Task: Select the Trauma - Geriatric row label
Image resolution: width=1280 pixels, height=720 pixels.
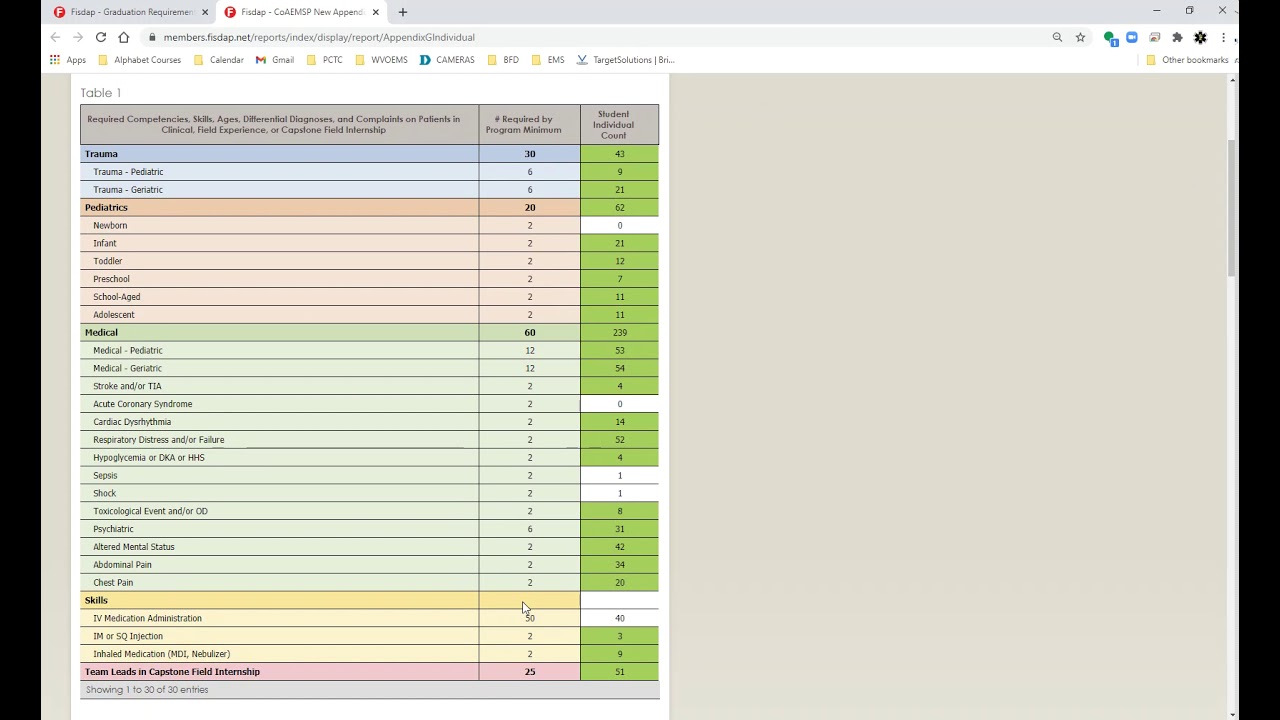Action: (128, 190)
